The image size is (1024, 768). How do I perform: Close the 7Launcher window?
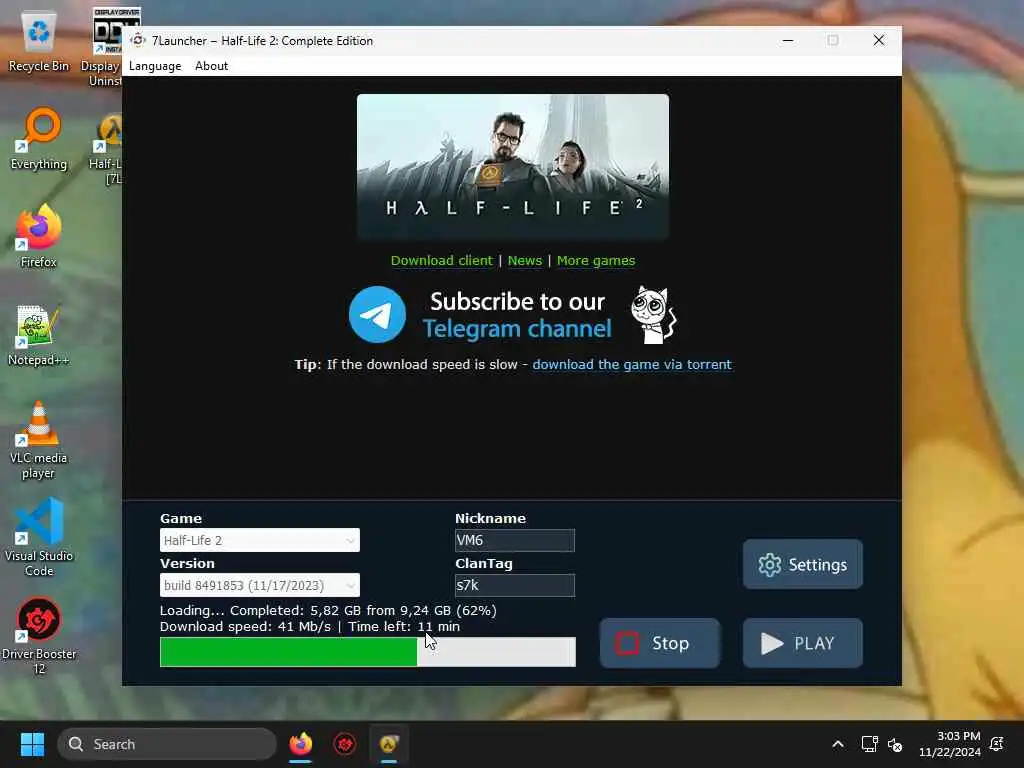[879, 40]
